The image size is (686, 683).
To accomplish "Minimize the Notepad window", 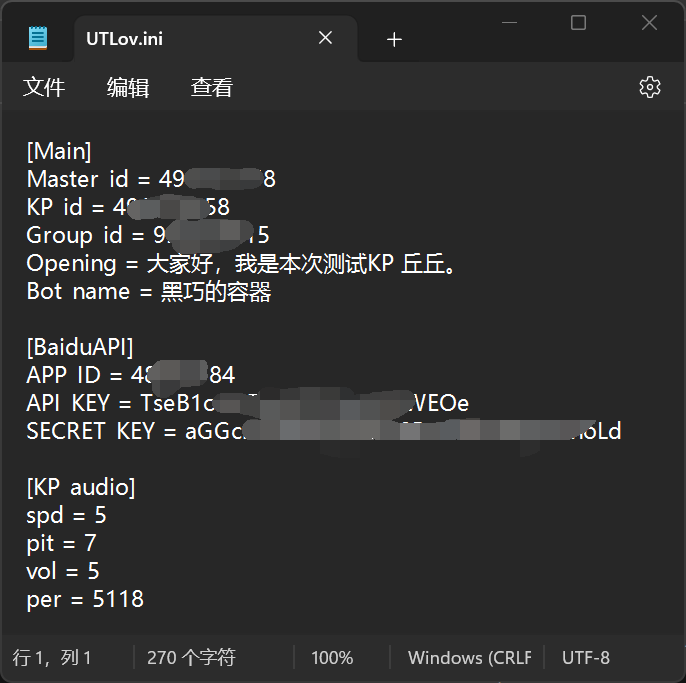I will (507, 23).
